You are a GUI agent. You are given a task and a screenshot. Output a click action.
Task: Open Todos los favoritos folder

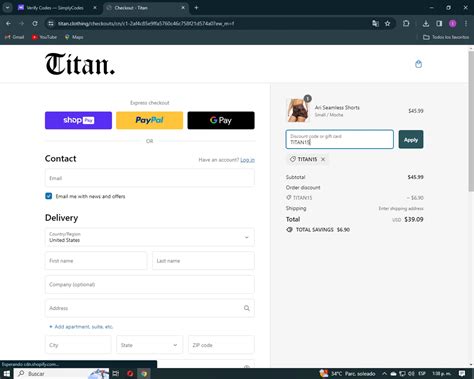[x=446, y=37]
